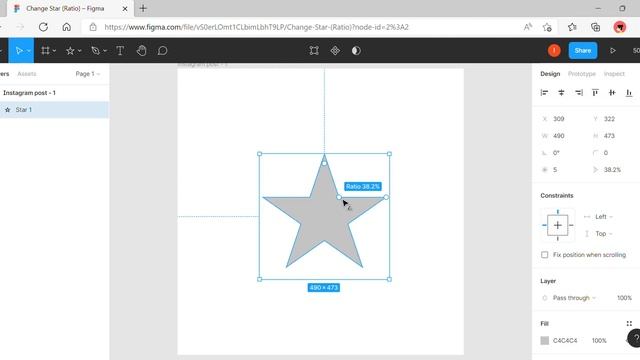Open the help question mark button
Viewport: 640px width, 360px height.
tap(635, 338)
